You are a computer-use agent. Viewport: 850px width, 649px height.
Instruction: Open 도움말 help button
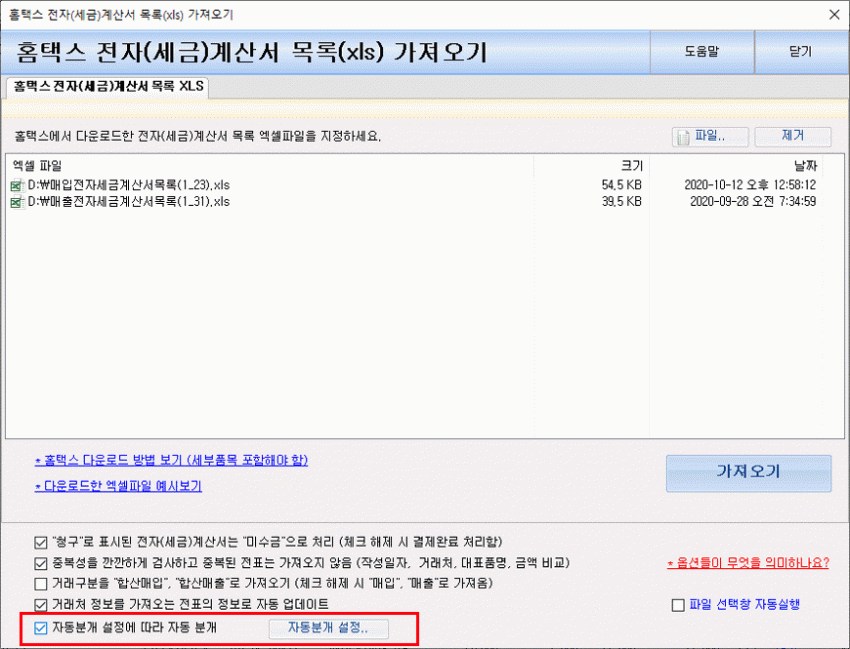point(702,52)
